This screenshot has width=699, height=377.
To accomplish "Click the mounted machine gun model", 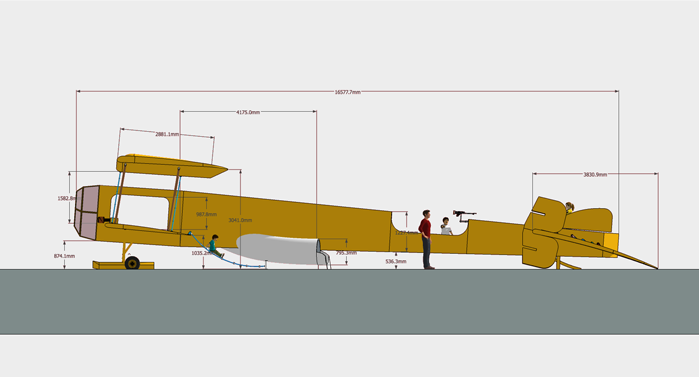I will click(464, 215).
